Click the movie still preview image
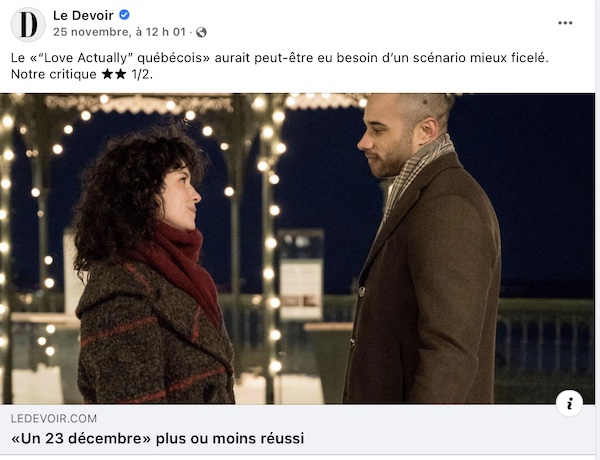600x460 pixels. click(297, 248)
